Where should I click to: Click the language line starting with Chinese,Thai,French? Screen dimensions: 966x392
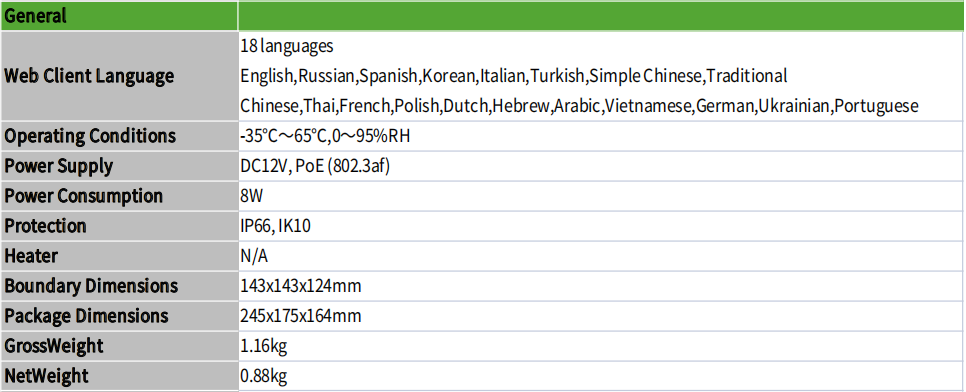click(579, 106)
